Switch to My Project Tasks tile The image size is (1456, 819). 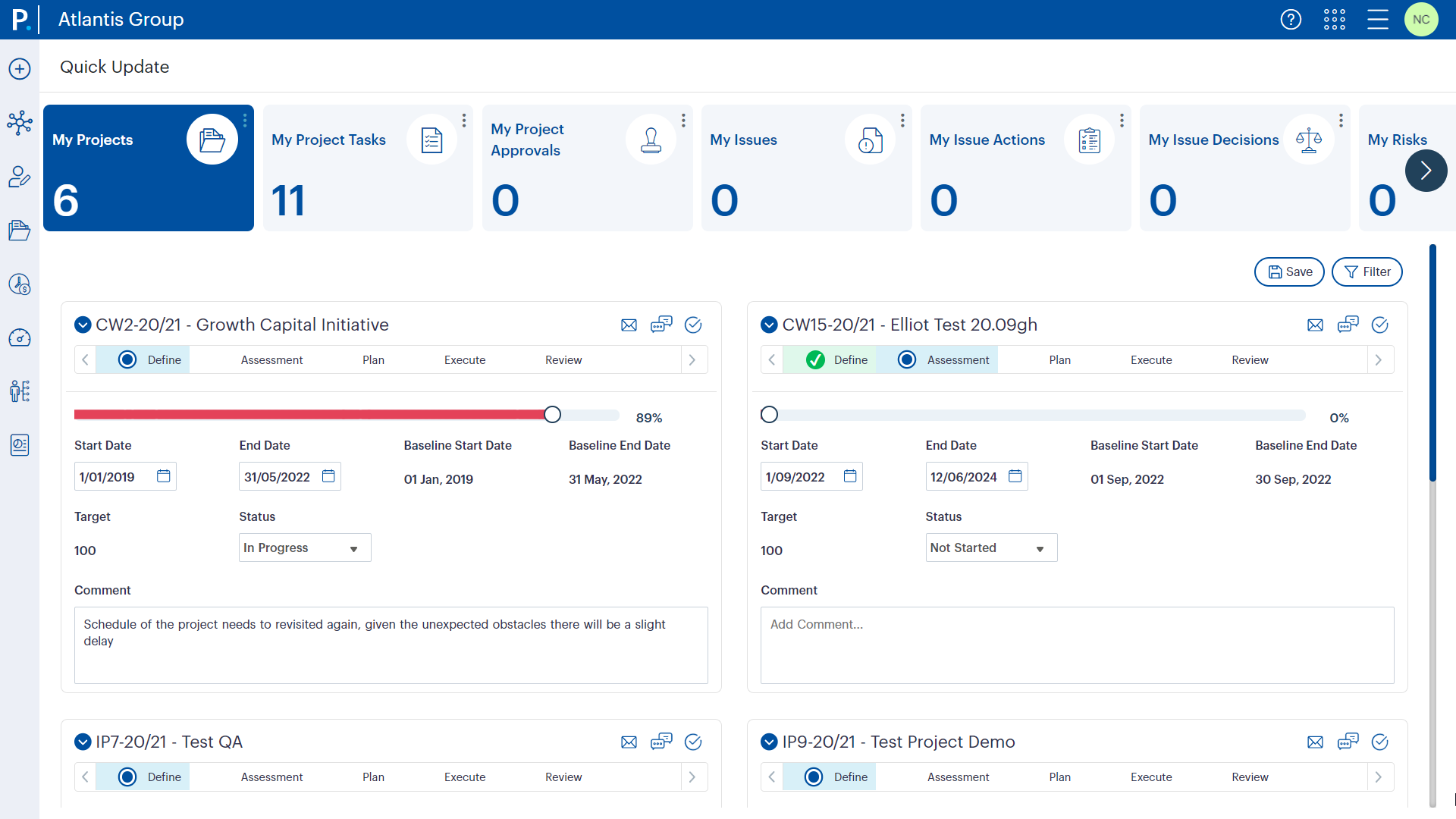click(368, 168)
